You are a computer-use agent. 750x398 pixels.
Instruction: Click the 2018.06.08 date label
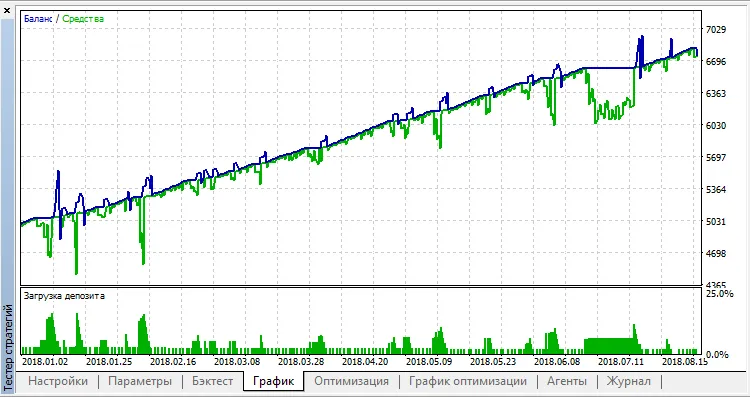pos(557,361)
